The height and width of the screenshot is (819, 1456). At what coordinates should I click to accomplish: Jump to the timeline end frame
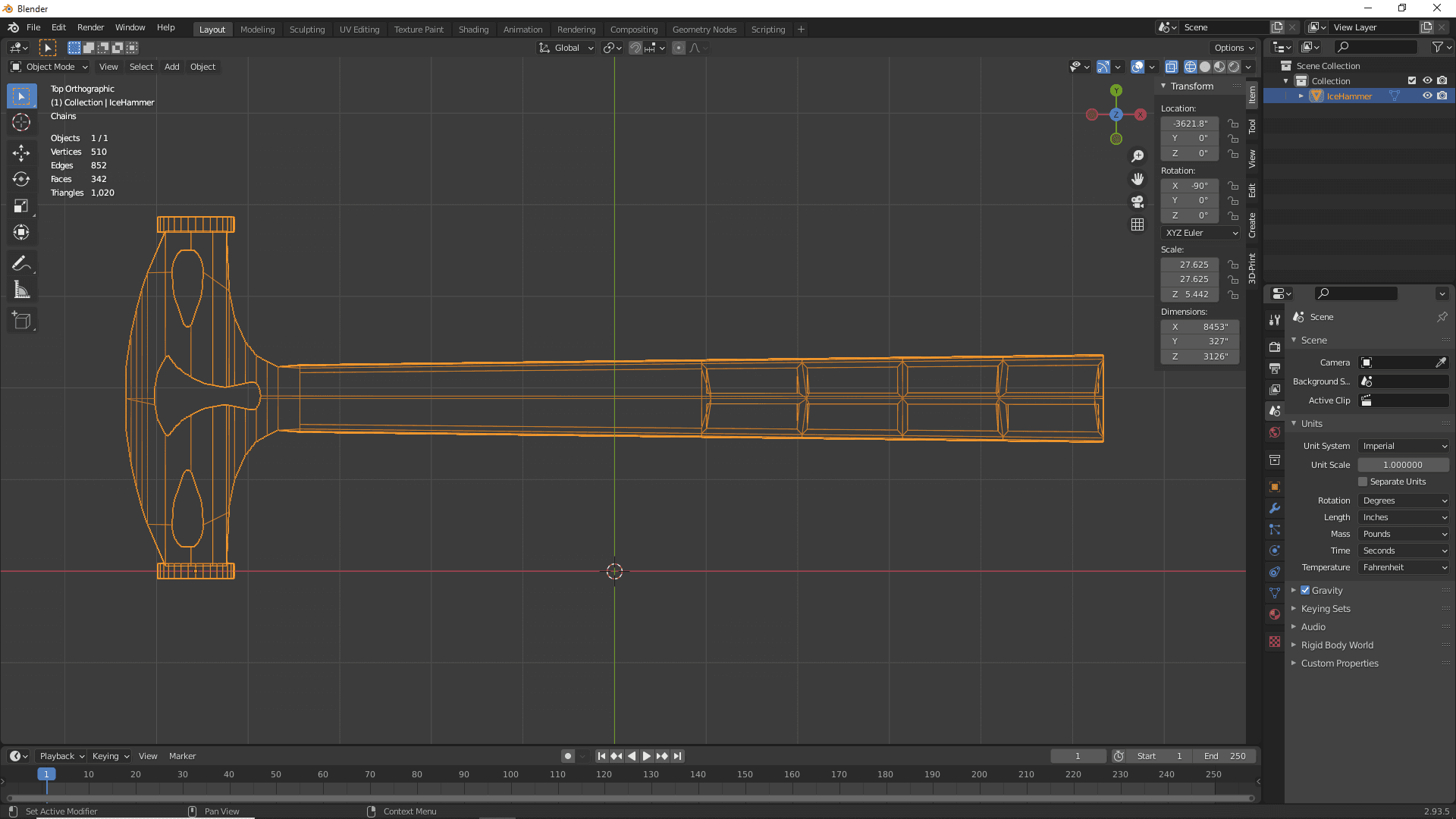coord(678,756)
